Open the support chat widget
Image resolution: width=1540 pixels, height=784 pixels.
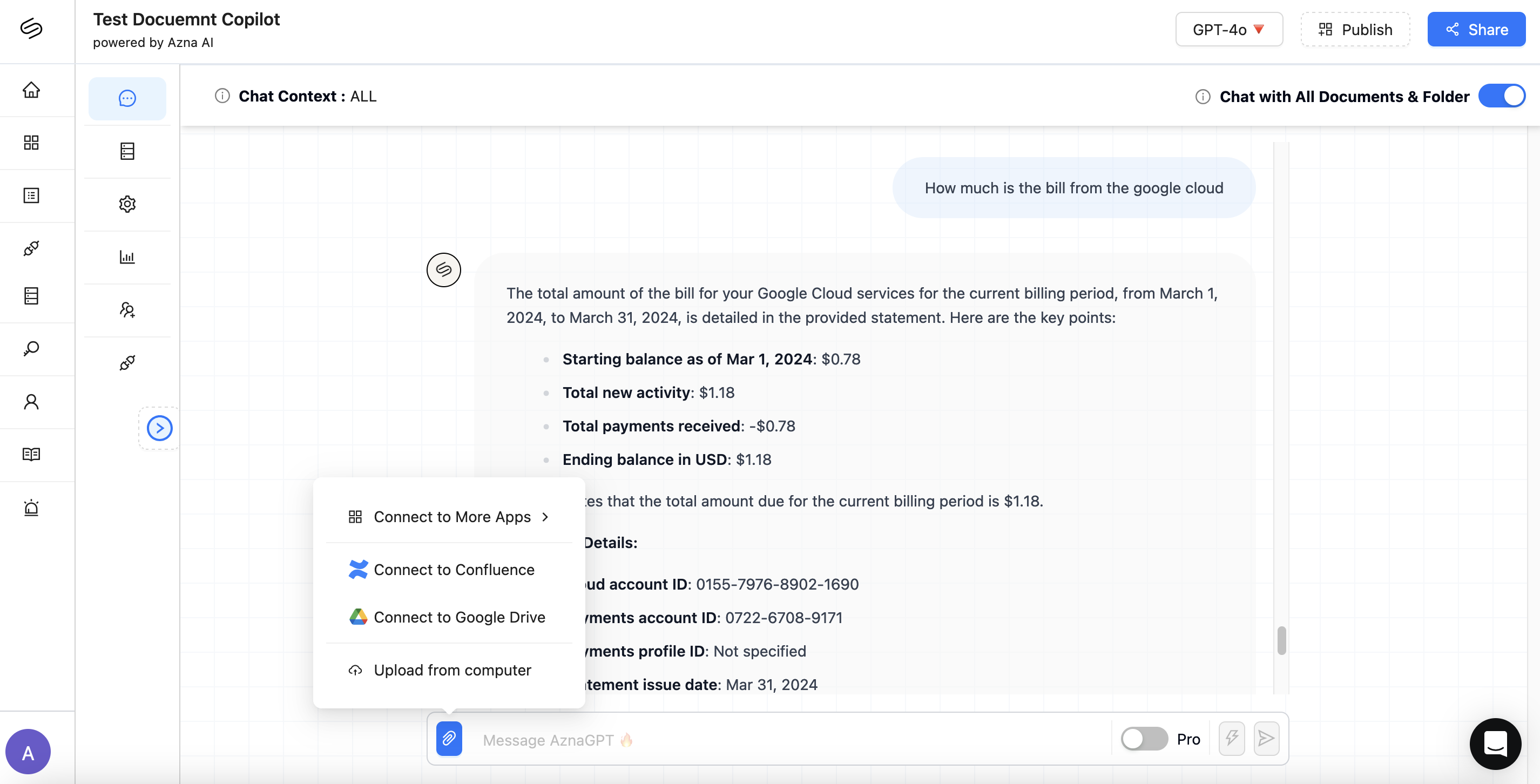(x=1495, y=744)
